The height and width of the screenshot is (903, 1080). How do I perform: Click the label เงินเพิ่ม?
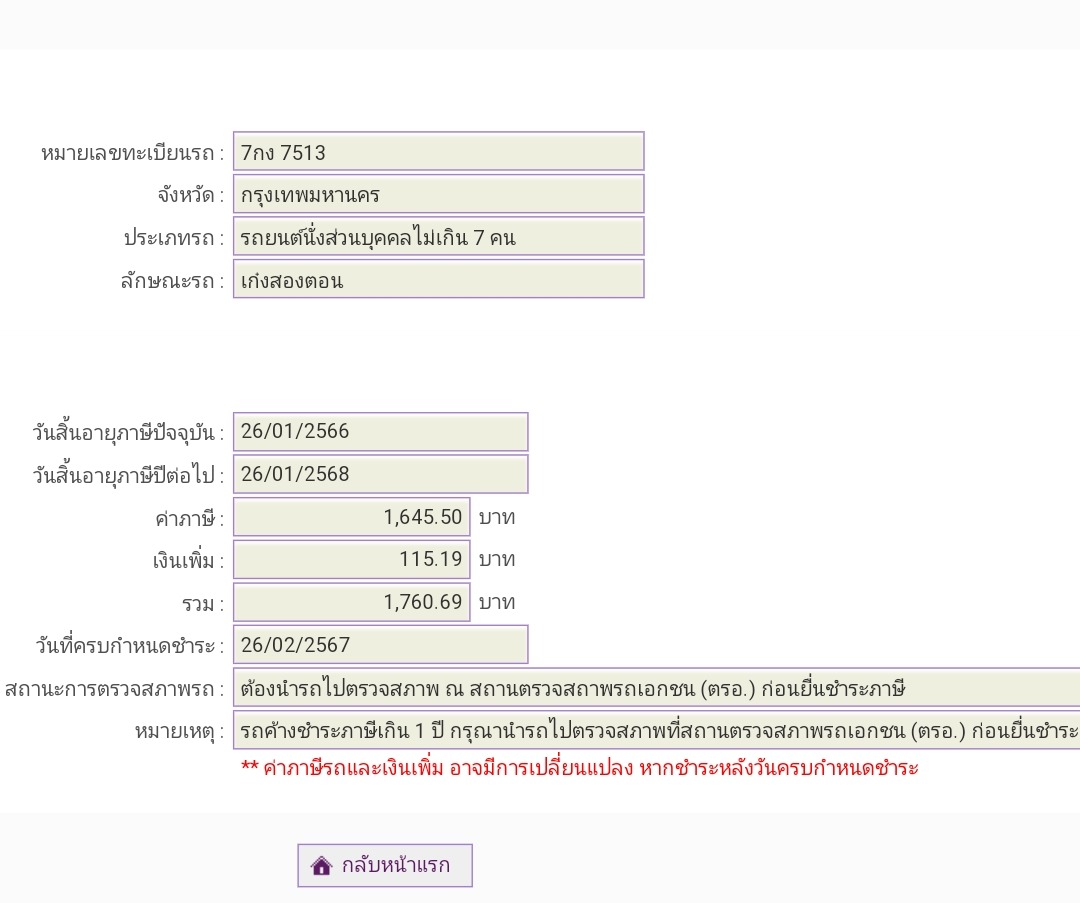point(188,561)
